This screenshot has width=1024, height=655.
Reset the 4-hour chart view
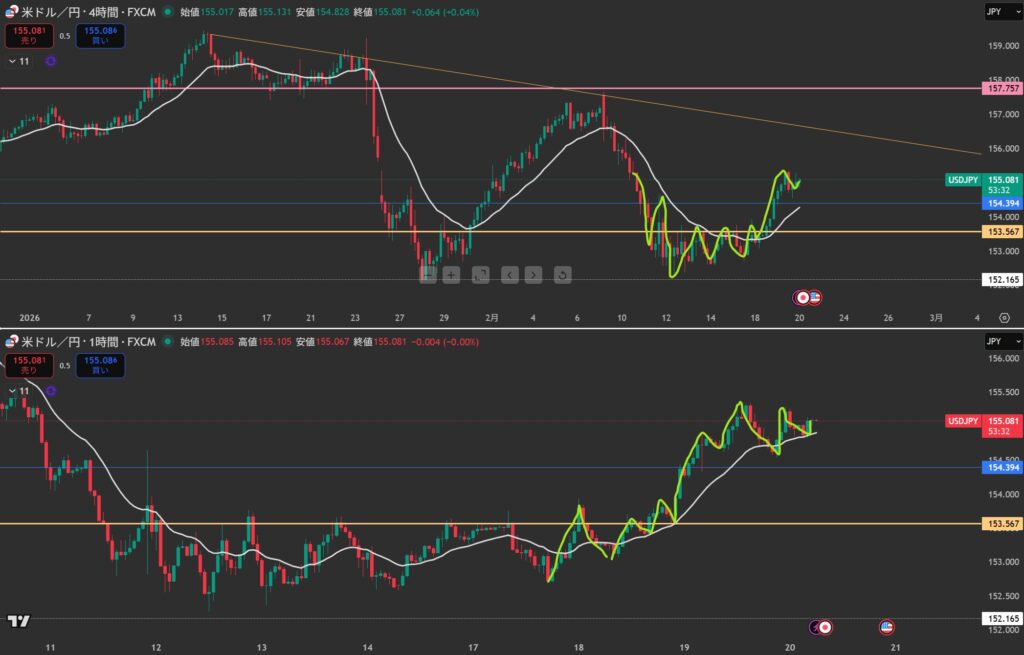(x=562, y=274)
